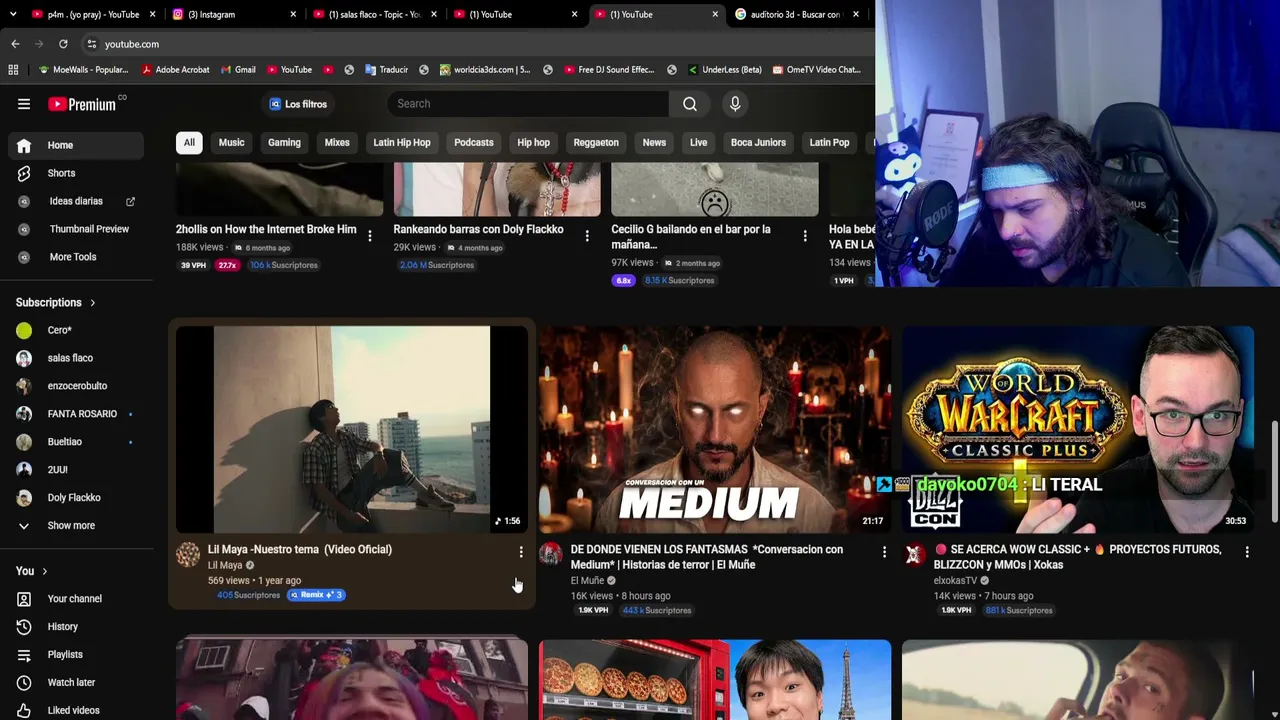Expand the You section header
Screen dimensions: 1280x720
point(32,571)
